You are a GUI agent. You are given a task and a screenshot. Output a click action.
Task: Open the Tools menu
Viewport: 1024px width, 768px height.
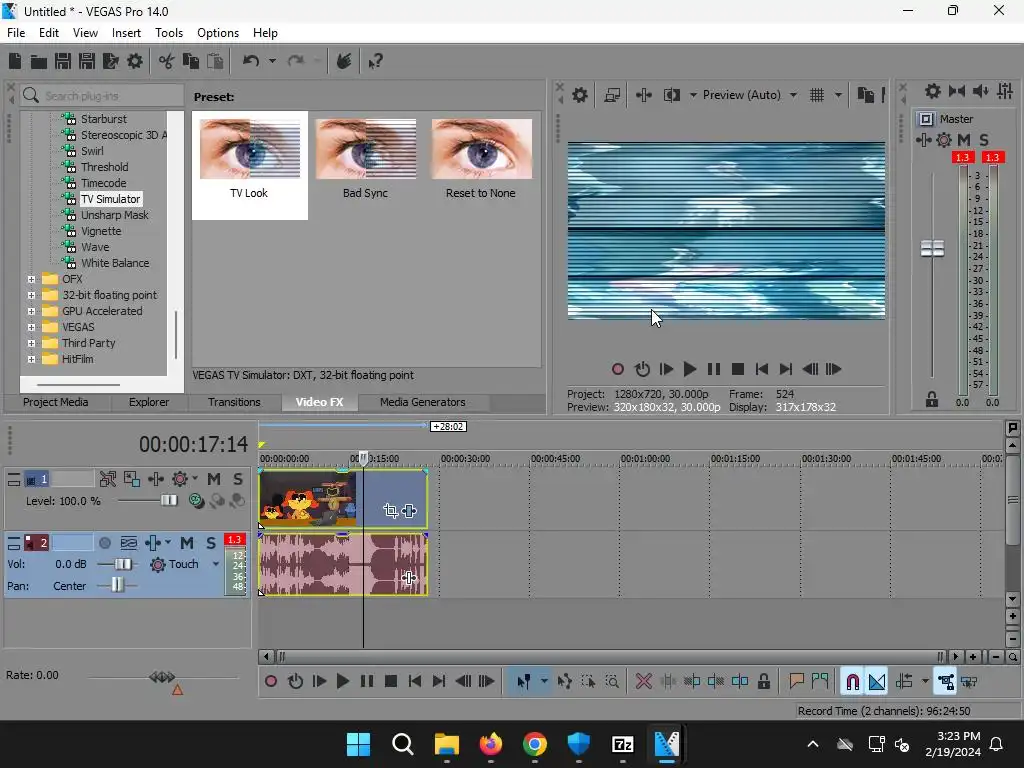pyautogui.click(x=168, y=33)
